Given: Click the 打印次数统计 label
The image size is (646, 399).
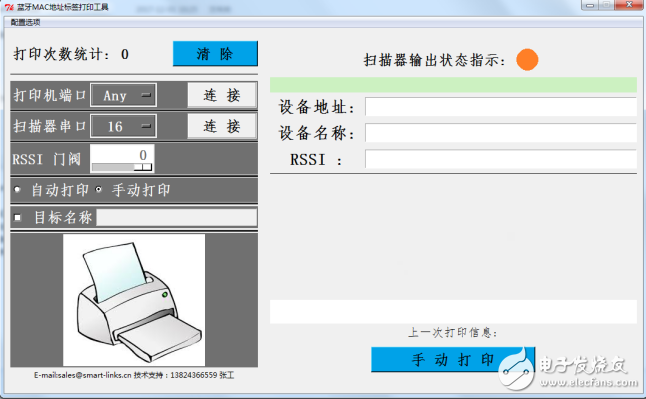Looking at the screenshot, I should [x=62, y=54].
